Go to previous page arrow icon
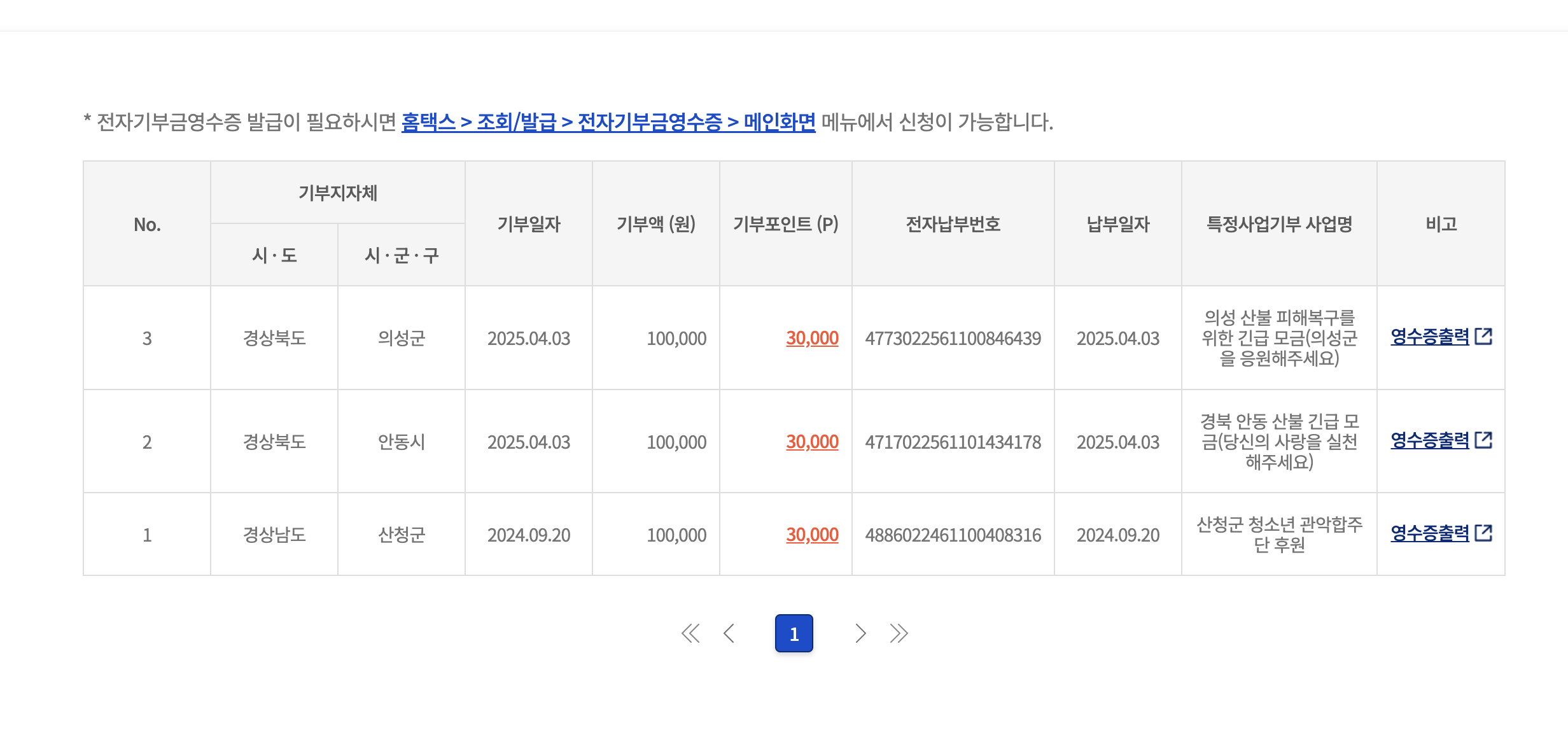Image resolution: width=1568 pixels, height=737 pixels. click(729, 633)
